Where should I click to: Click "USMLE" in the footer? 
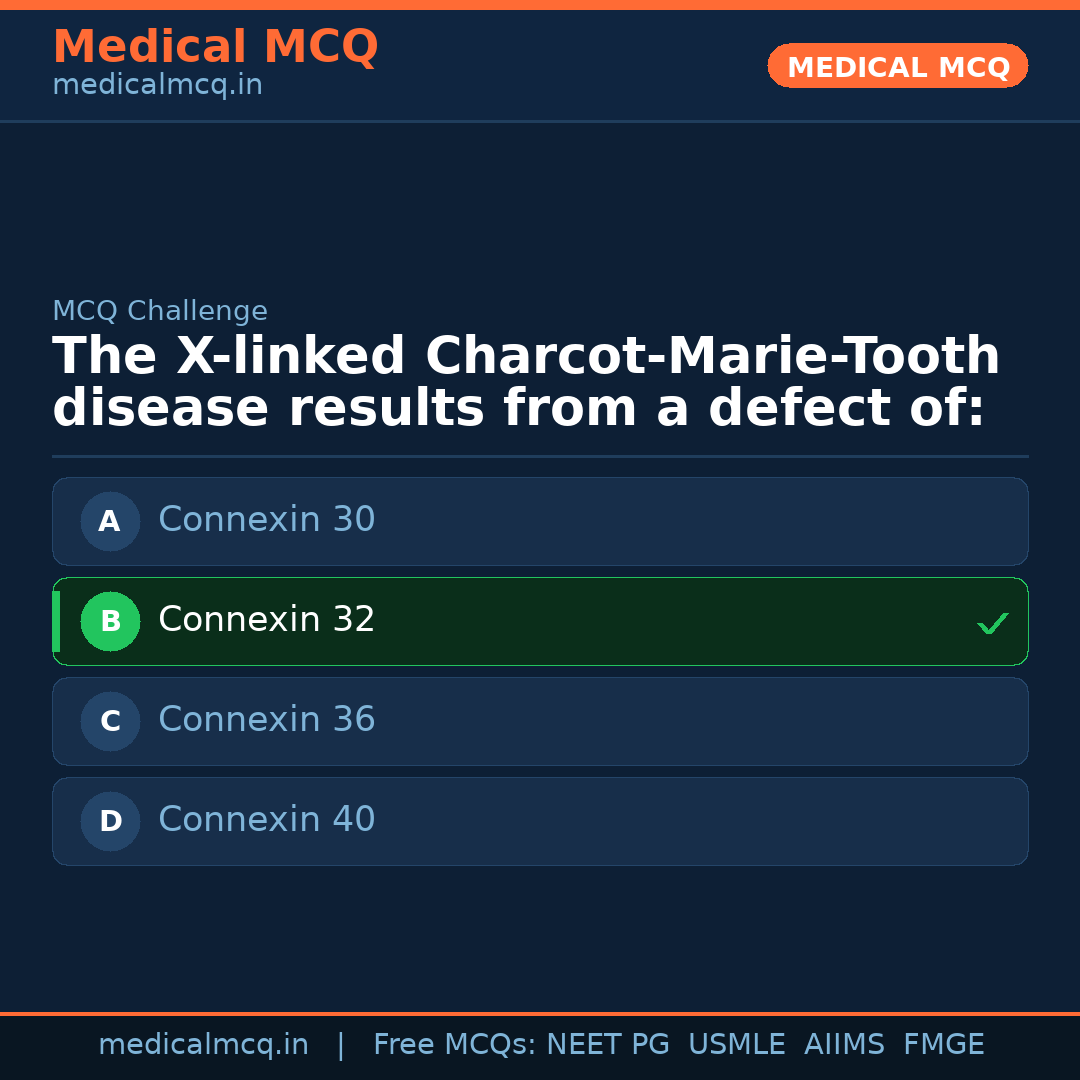[x=736, y=1045]
